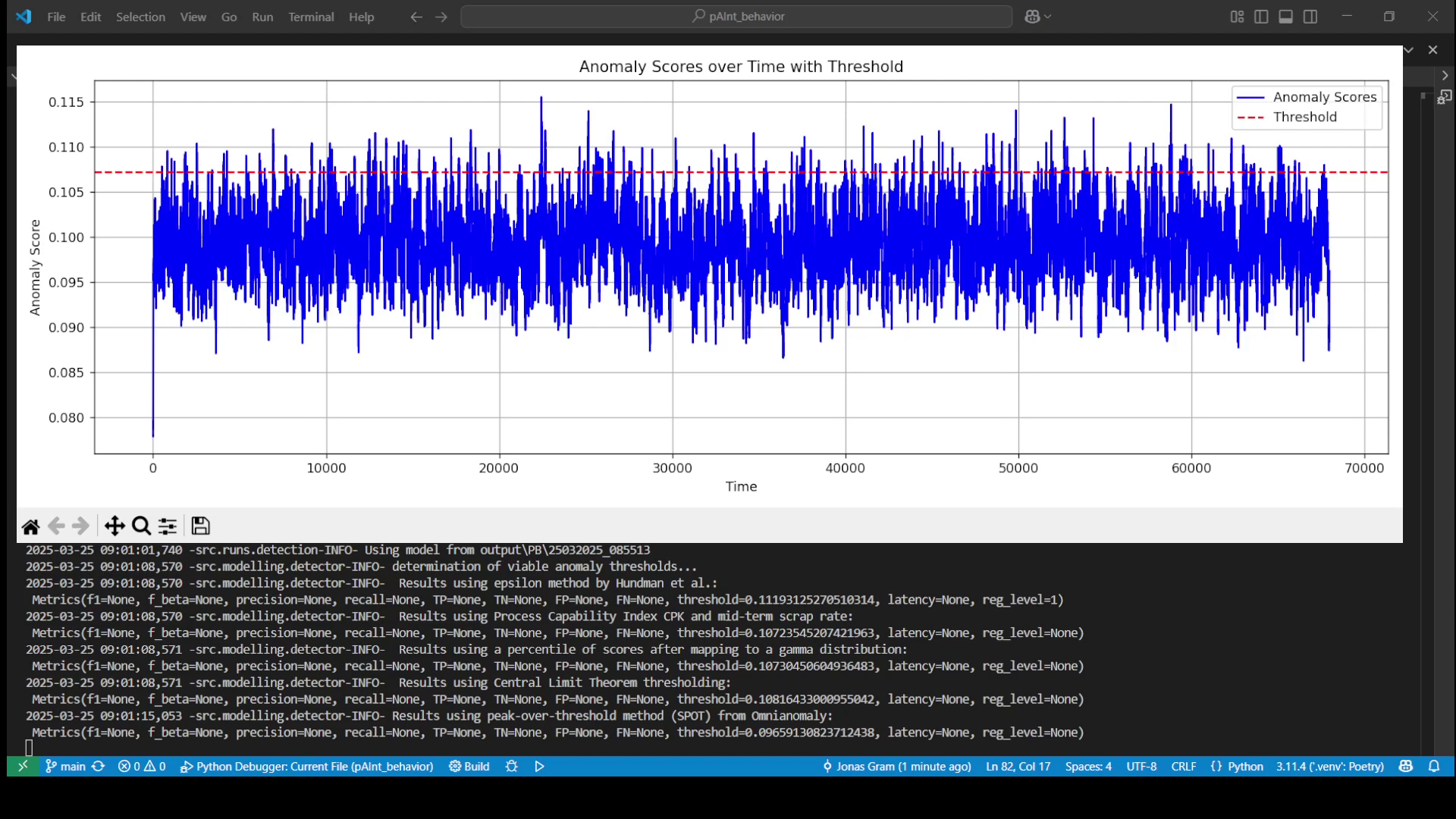Click the Build task button
Screen dimensions: 1456x819
pyautogui.click(x=469, y=767)
